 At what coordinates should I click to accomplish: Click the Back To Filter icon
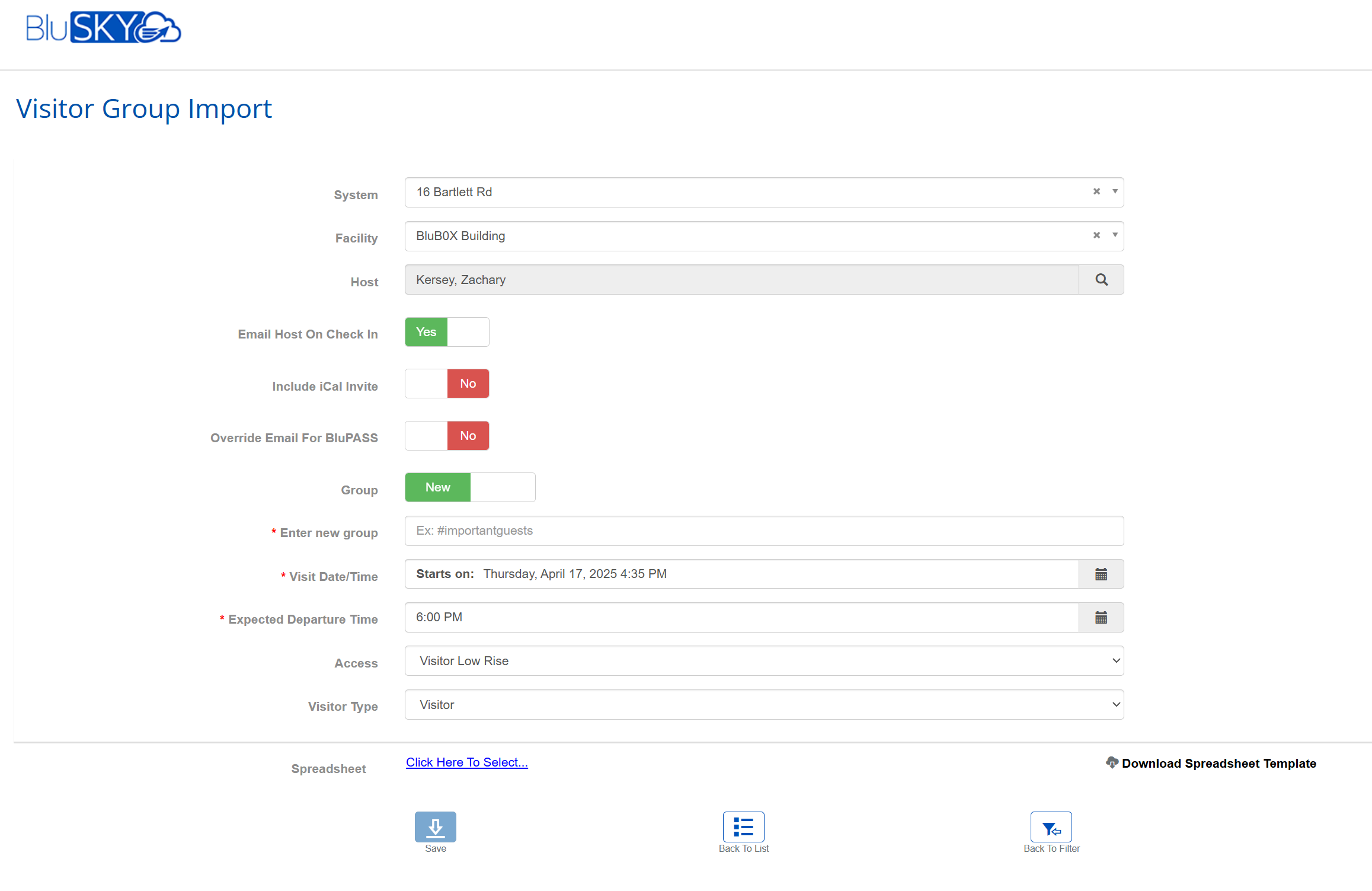point(1051,826)
